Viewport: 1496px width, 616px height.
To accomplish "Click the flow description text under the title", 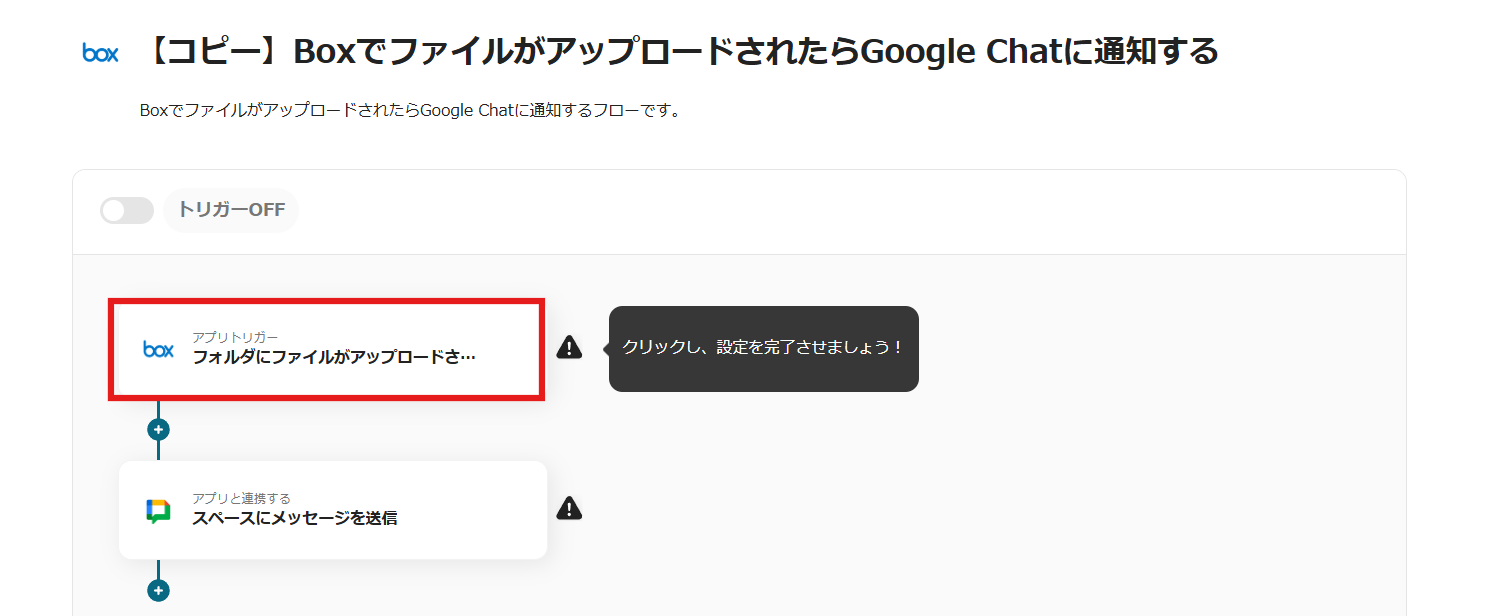I will pyautogui.click(x=410, y=111).
